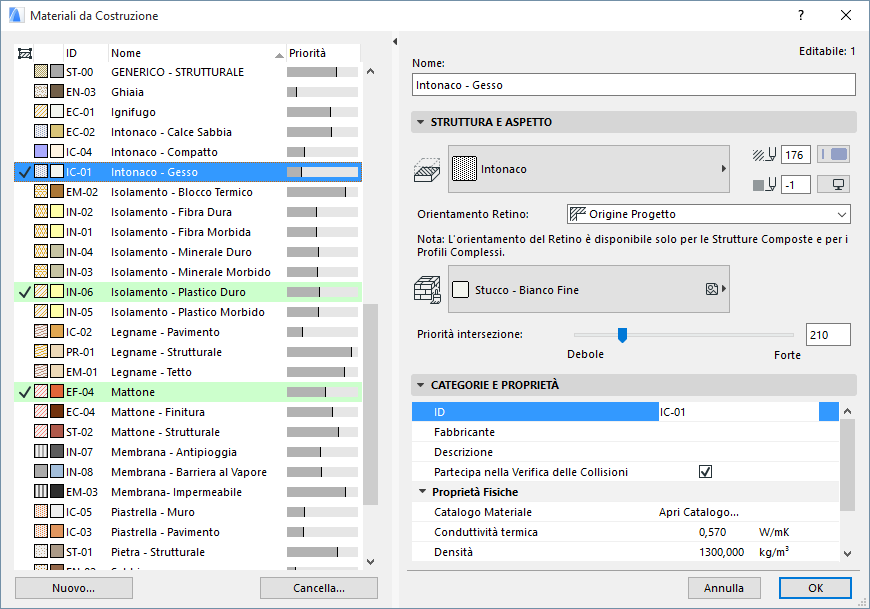Sort the list by the Priorità column header
870x609 pixels.
(x=323, y=53)
